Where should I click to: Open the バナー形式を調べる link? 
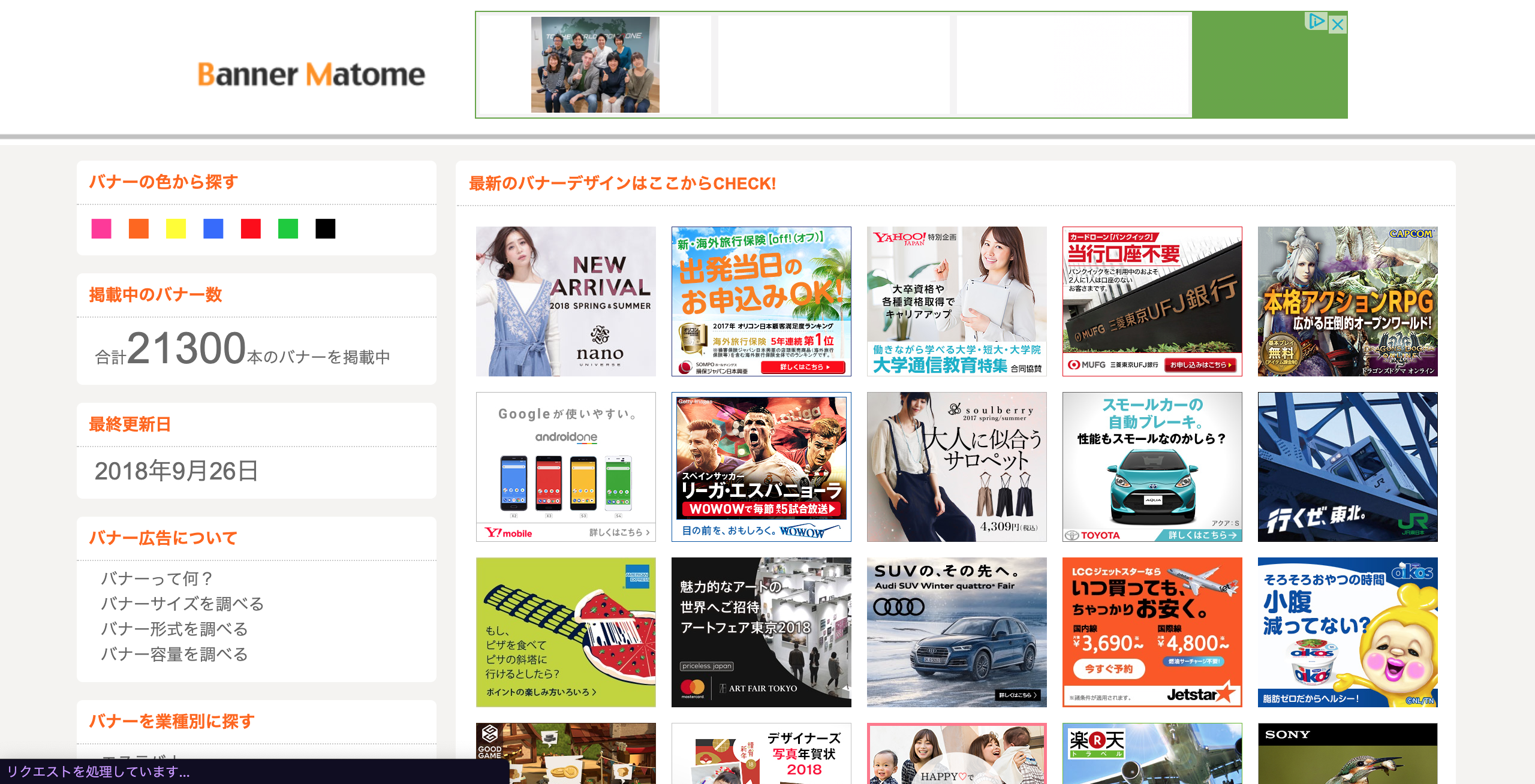point(174,629)
